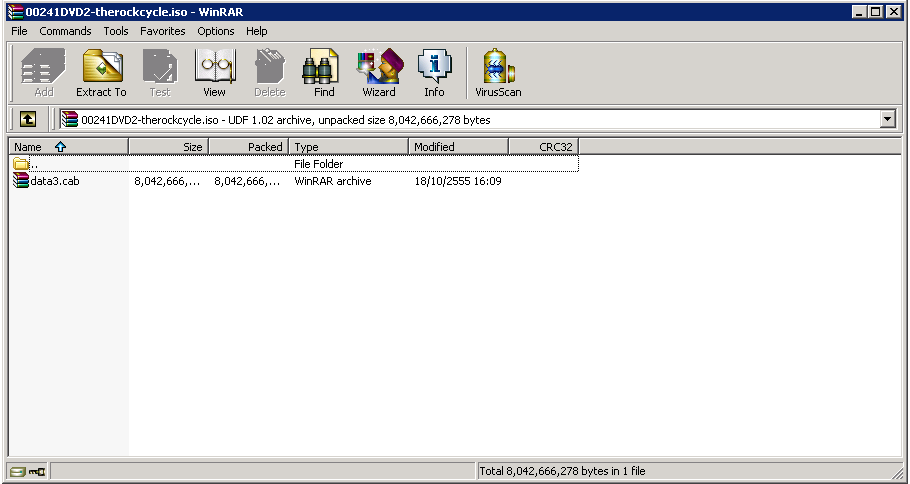910x484 pixels.
Task: Sort by the Size column header
Action: tap(168, 147)
